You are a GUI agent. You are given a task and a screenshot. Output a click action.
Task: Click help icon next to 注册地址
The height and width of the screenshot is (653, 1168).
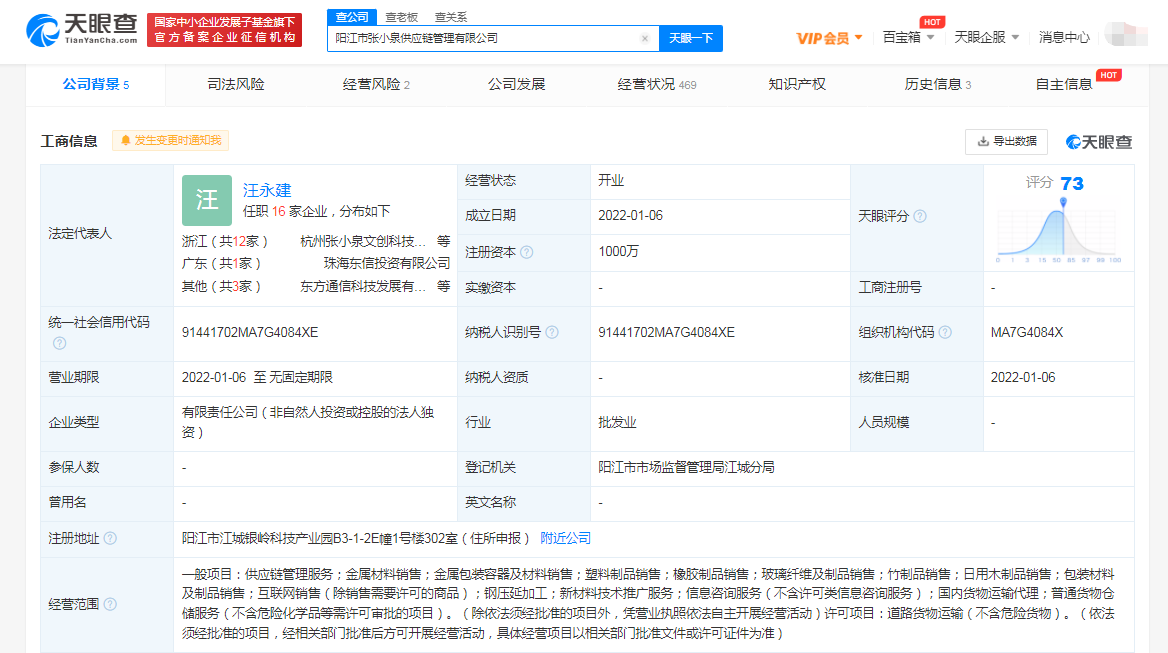[x=110, y=538]
